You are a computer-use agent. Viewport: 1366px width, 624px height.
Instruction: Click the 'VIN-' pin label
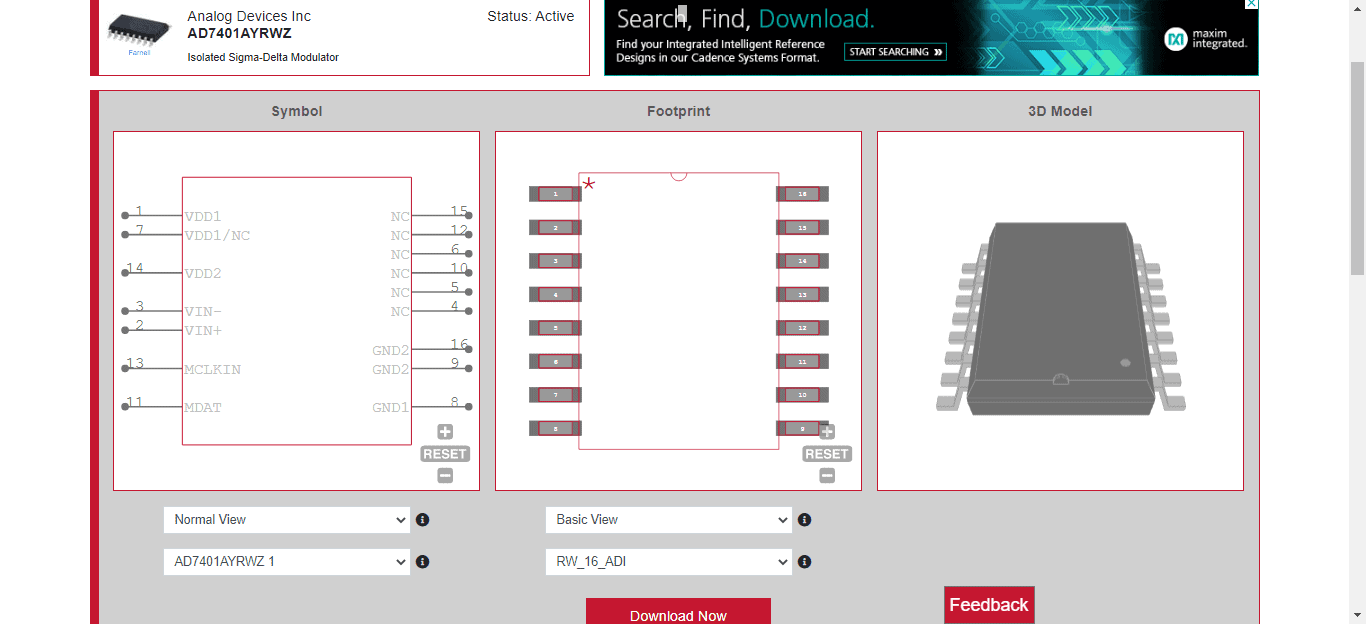click(x=203, y=311)
